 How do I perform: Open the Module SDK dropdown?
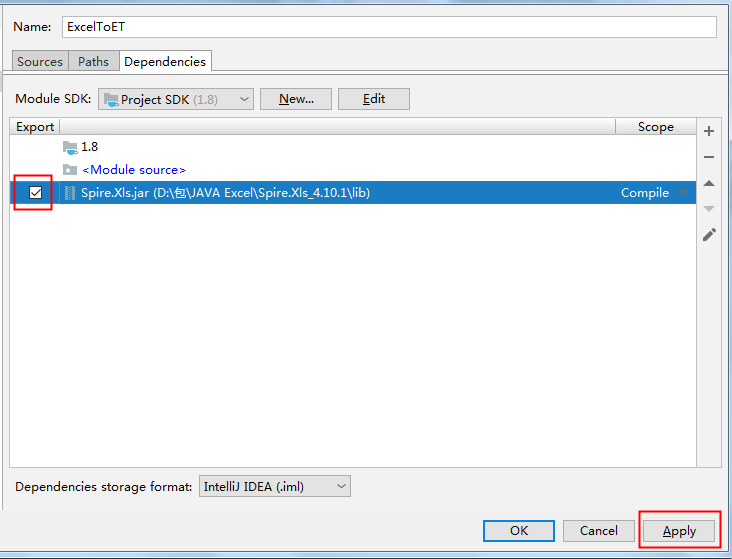pos(176,99)
